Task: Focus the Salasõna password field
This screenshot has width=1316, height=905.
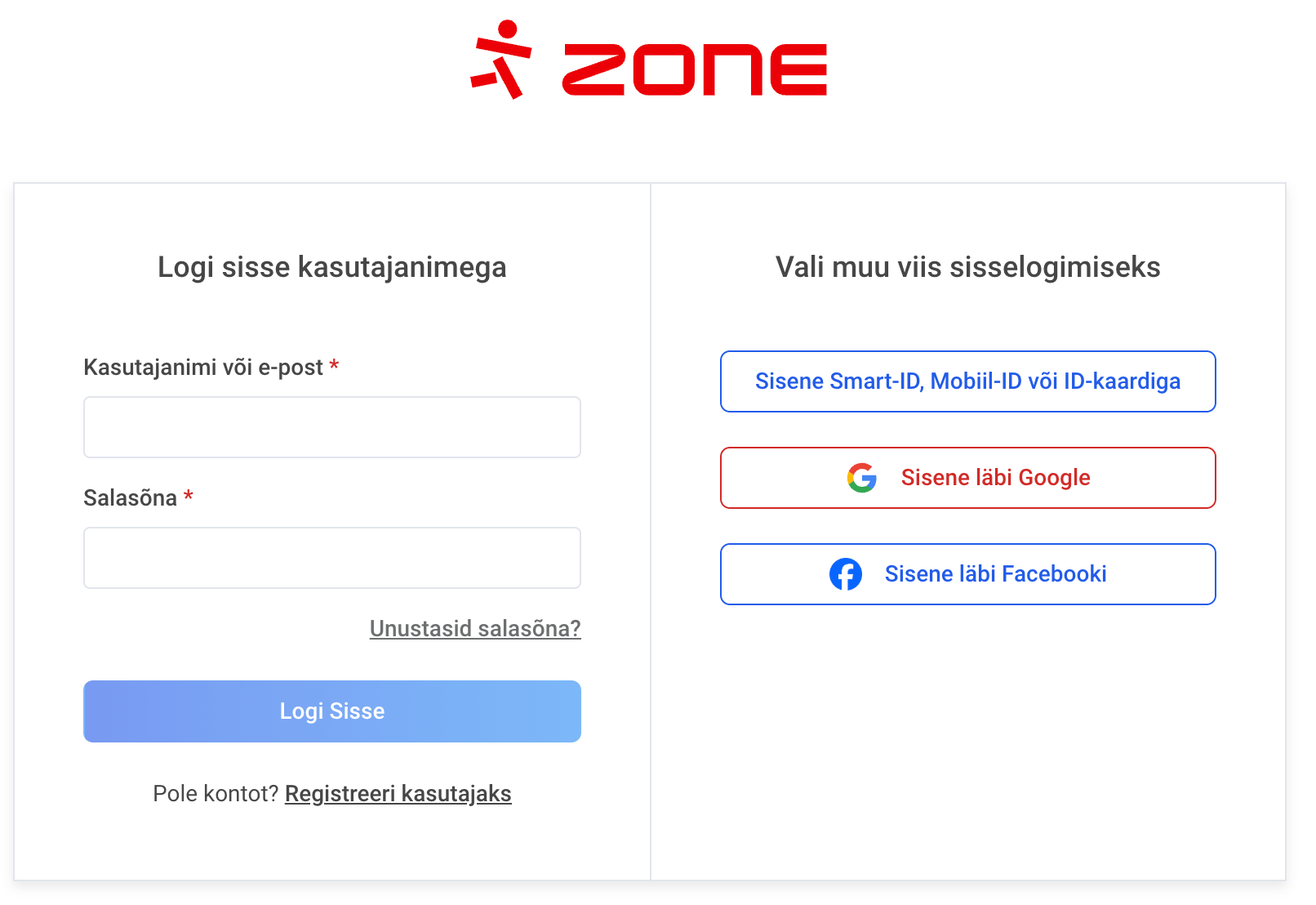Action: tap(332, 558)
